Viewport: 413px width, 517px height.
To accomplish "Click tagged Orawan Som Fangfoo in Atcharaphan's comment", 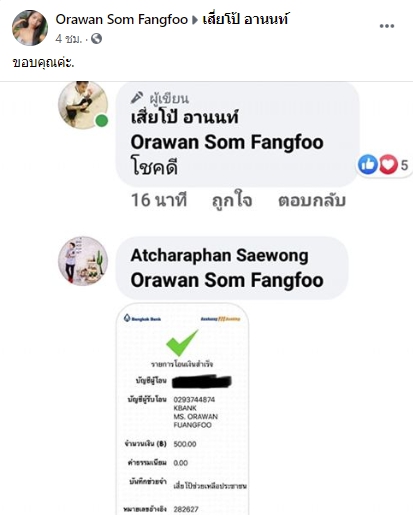I will pyautogui.click(x=227, y=280).
